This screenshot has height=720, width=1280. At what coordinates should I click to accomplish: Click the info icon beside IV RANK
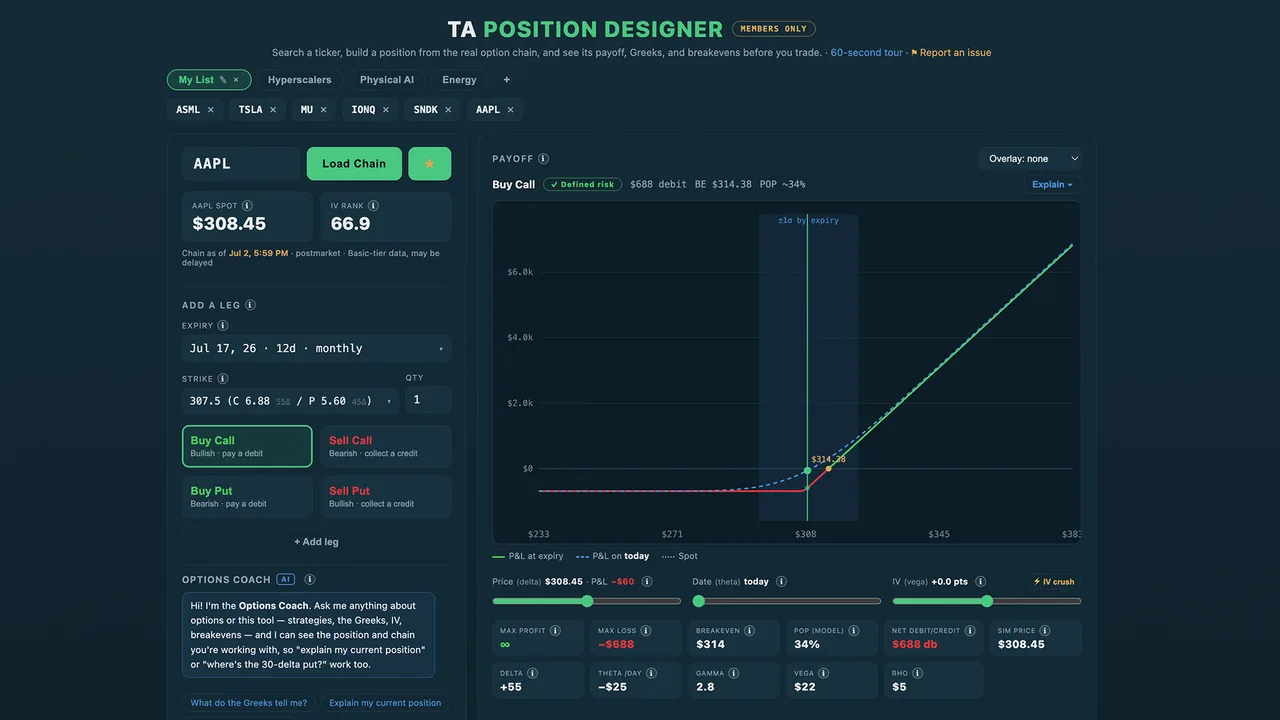pyautogui.click(x=374, y=205)
